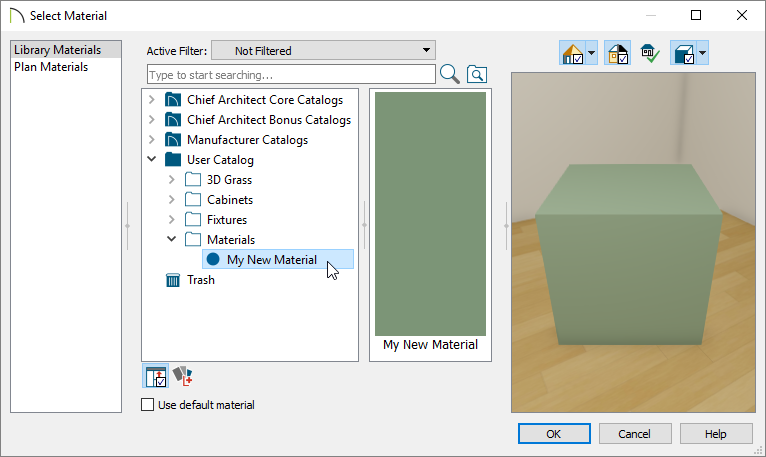
Task: Enable Use default material checkbox
Action: coord(148,405)
